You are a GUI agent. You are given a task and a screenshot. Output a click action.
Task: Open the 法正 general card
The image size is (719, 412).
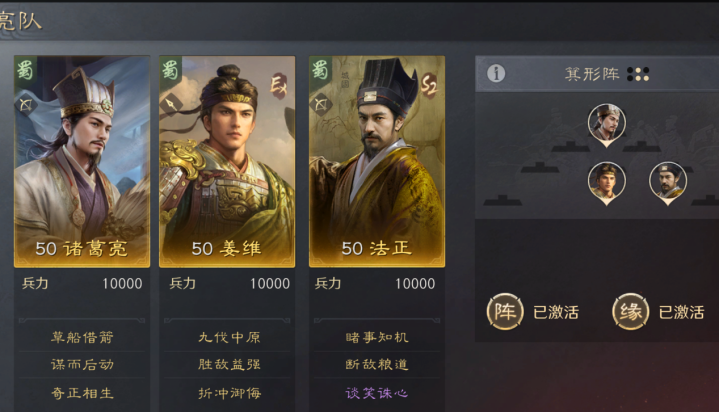pos(377,161)
